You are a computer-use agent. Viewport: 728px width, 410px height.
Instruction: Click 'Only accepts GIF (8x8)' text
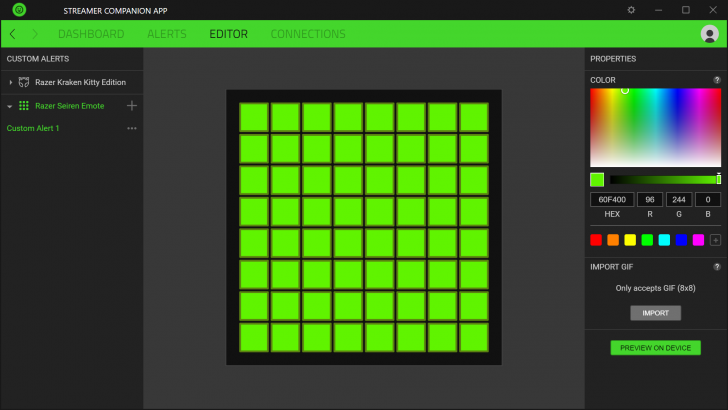(x=656, y=288)
